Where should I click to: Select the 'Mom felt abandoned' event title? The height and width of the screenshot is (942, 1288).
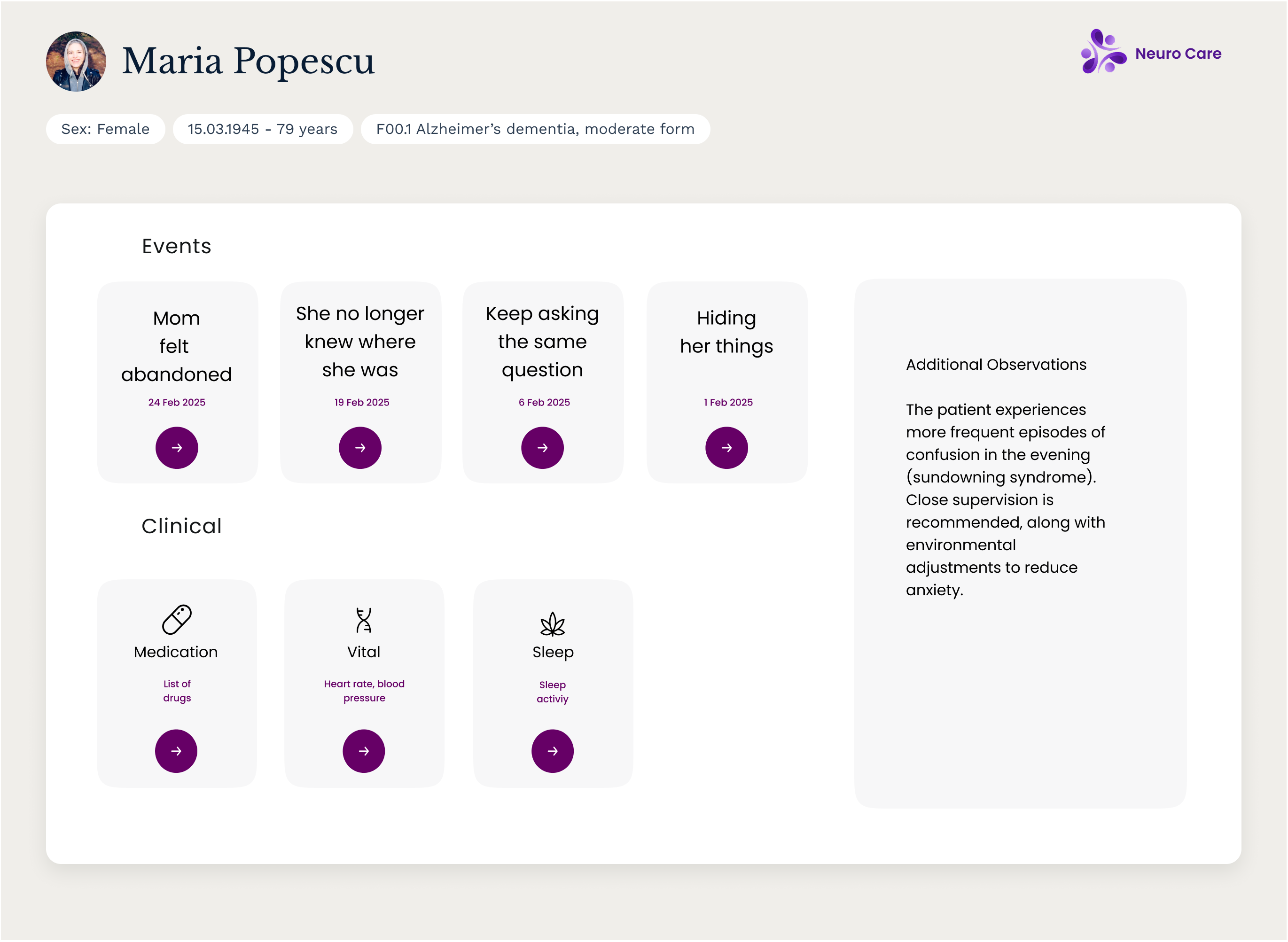pos(177,346)
